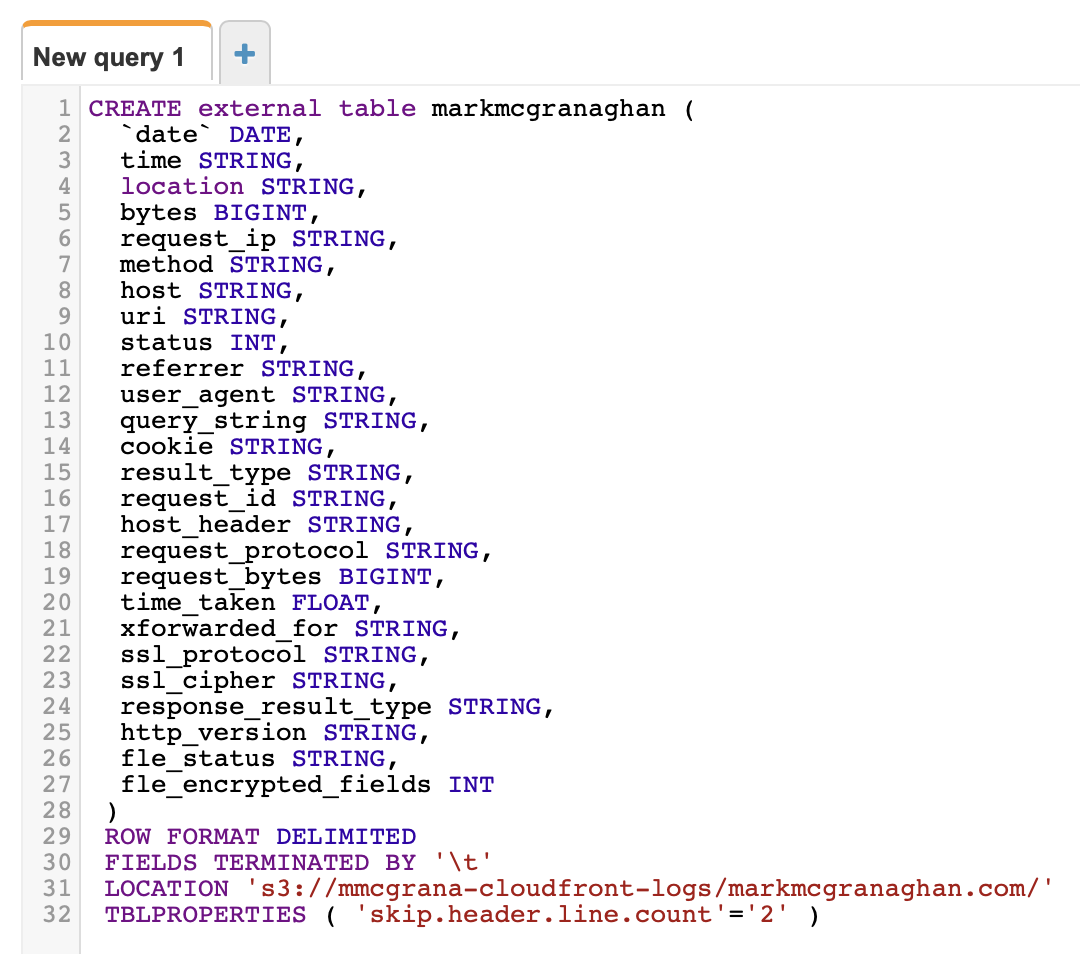Image resolution: width=1080 pixels, height=954 pixels.
Task: Click the time_taken column name
Action: (198, 603)
